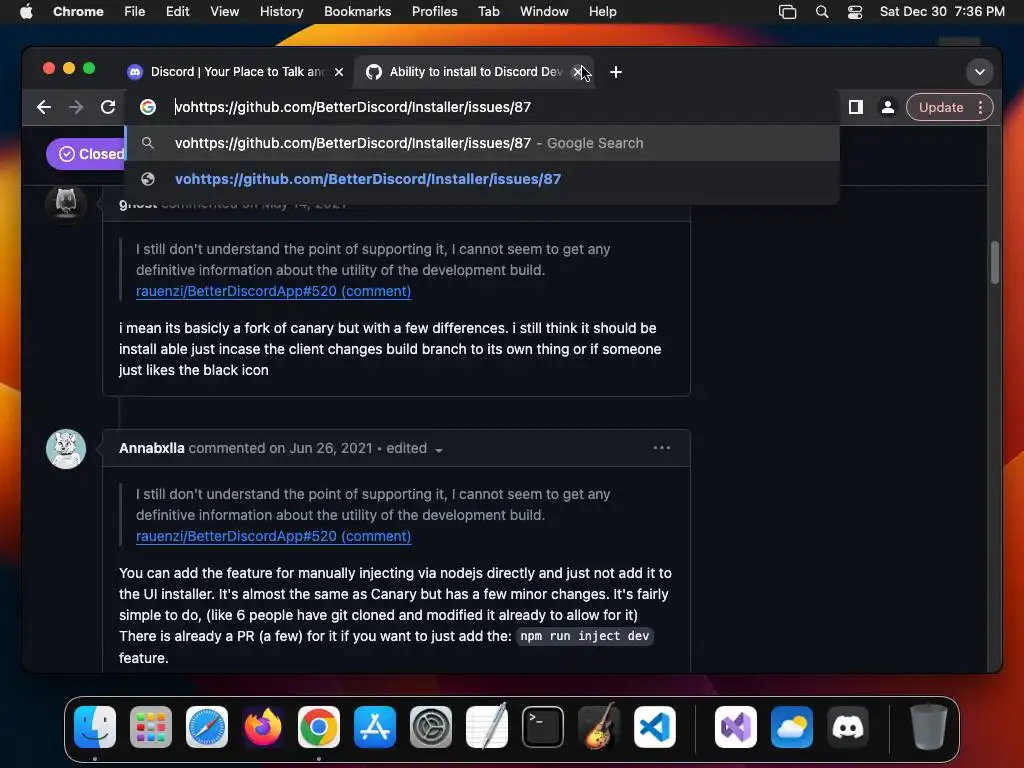Open the side panel icon
This screenshot has height=768, width=1024.
(x=856, y=107)
